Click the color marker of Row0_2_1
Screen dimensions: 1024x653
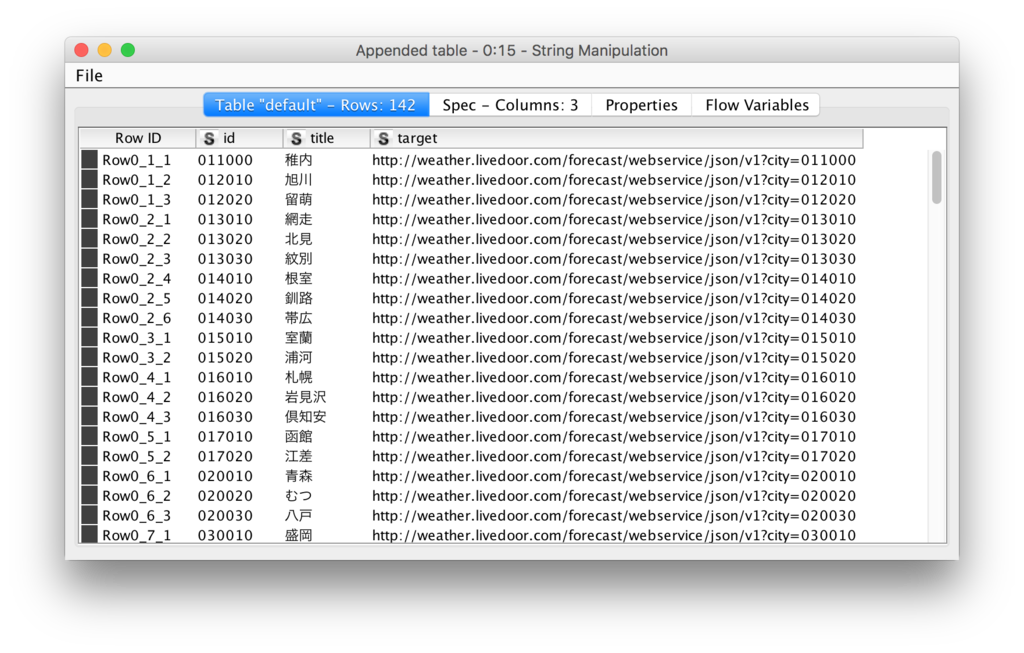pos(89,219)
